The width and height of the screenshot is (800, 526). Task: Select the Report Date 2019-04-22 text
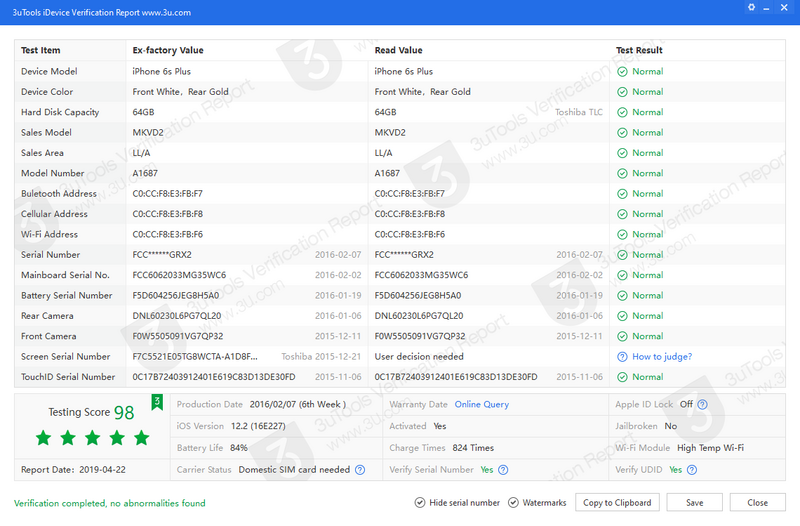click(x=73, y=470)
